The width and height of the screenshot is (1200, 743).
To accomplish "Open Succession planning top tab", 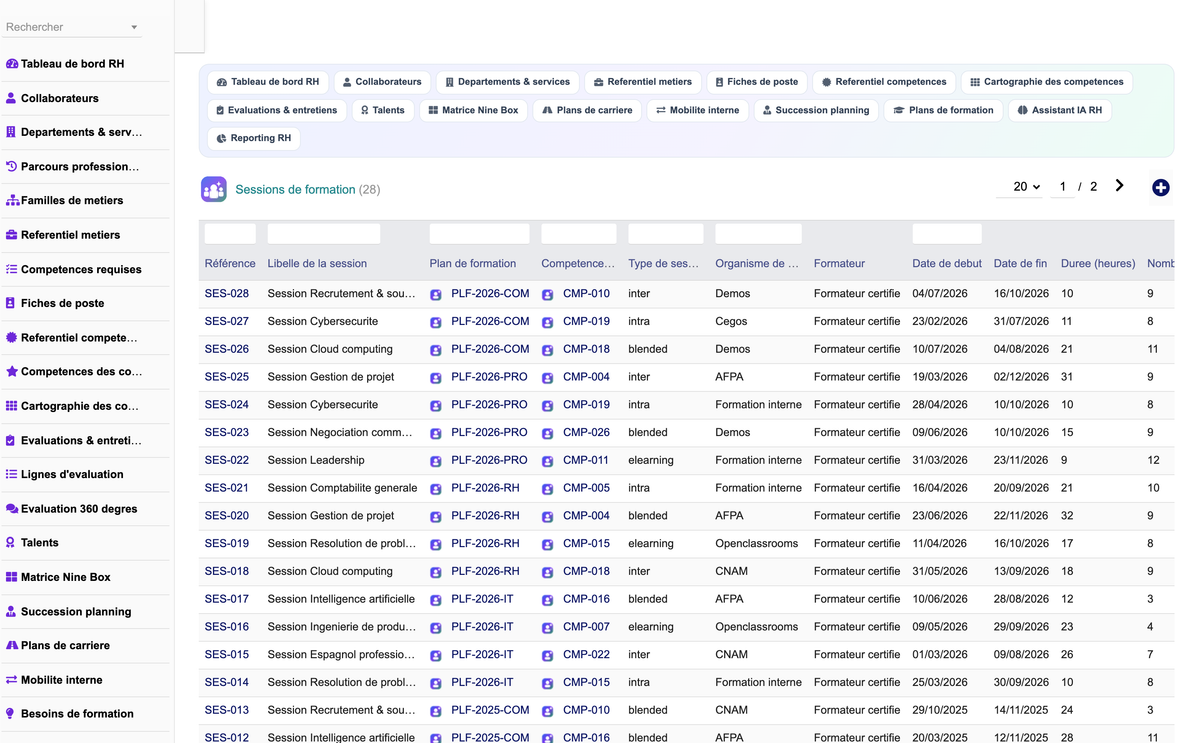I will (x=815, y=110).
